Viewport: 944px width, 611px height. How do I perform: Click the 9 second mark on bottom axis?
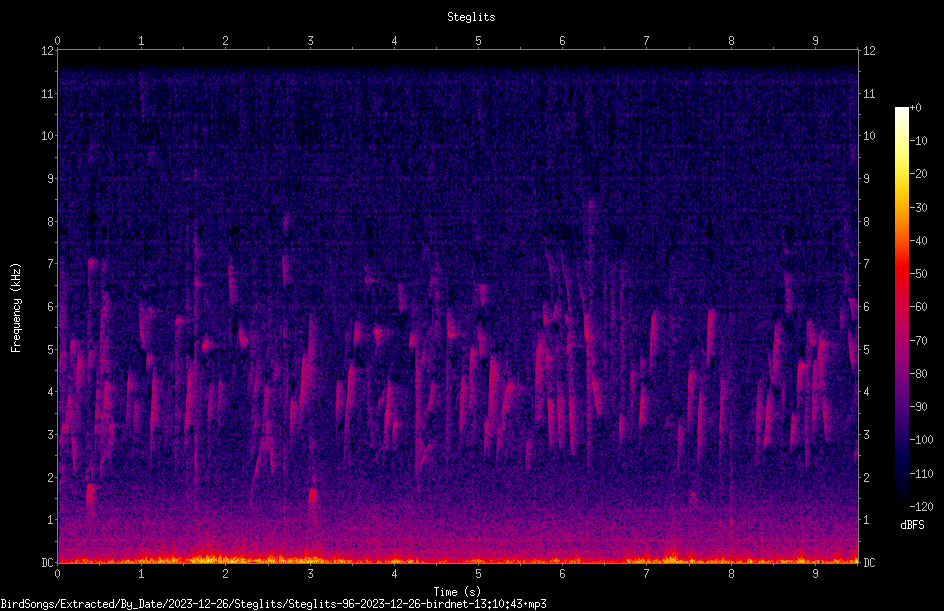point(815,574)
